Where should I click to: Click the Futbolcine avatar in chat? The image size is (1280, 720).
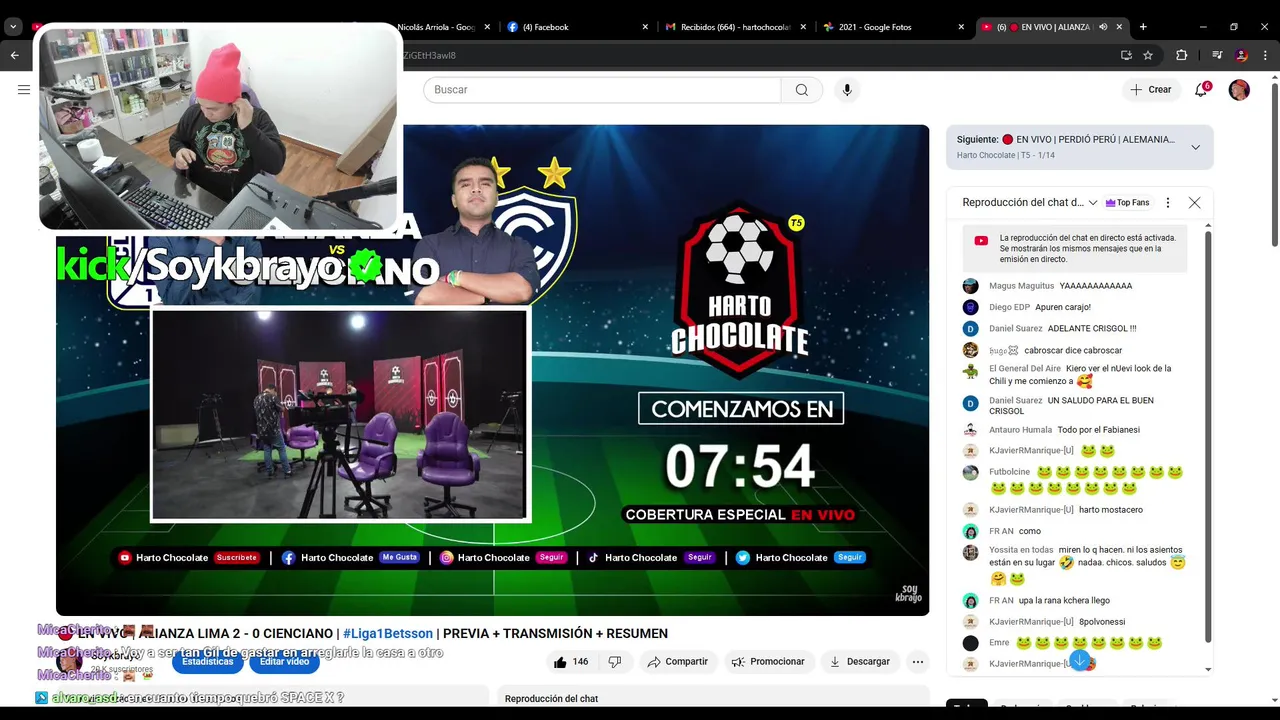(970, 473)
